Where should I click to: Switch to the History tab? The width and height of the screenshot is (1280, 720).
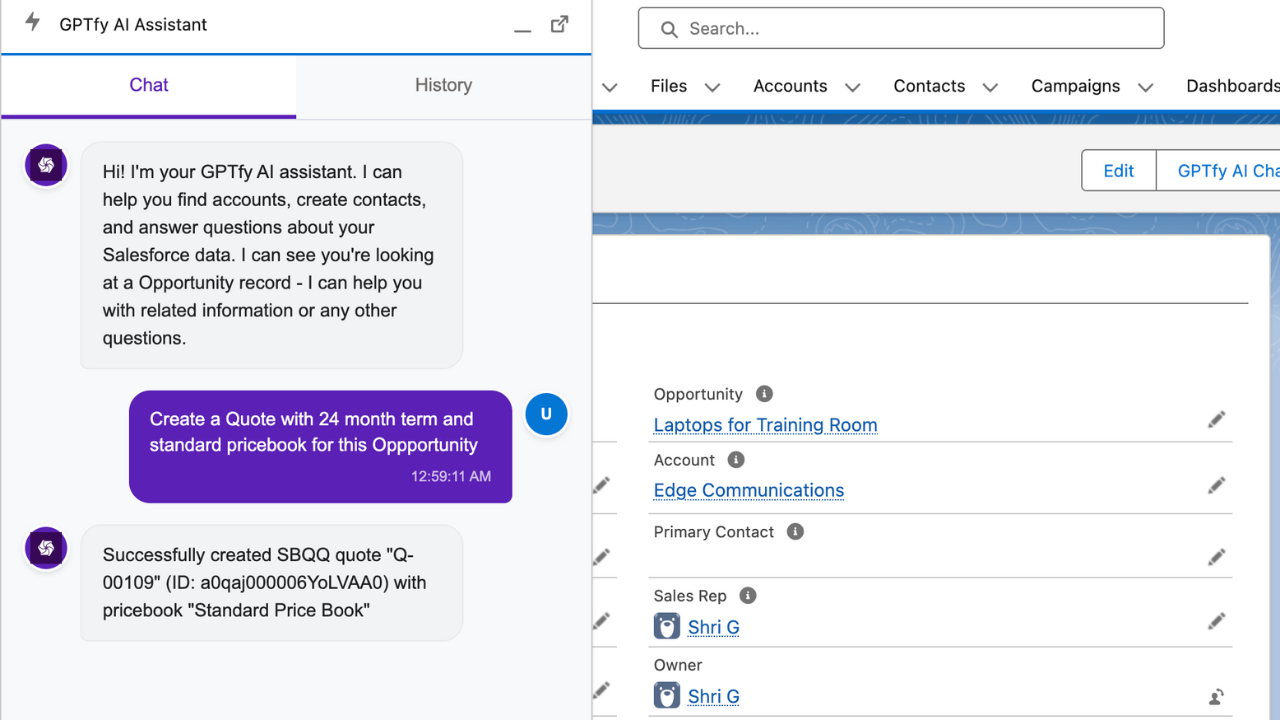[443, 85]
